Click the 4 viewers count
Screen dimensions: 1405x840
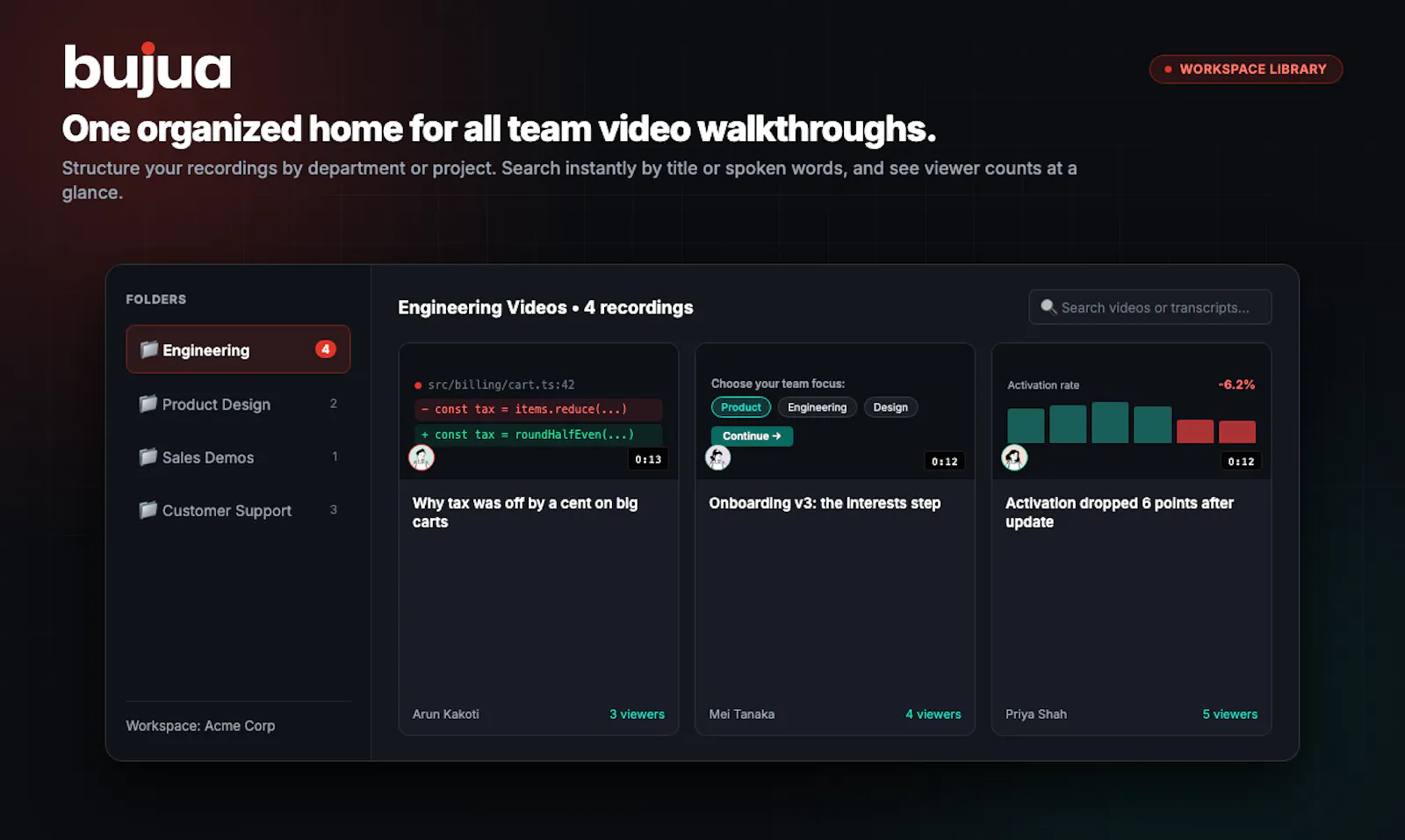point(933,714)
